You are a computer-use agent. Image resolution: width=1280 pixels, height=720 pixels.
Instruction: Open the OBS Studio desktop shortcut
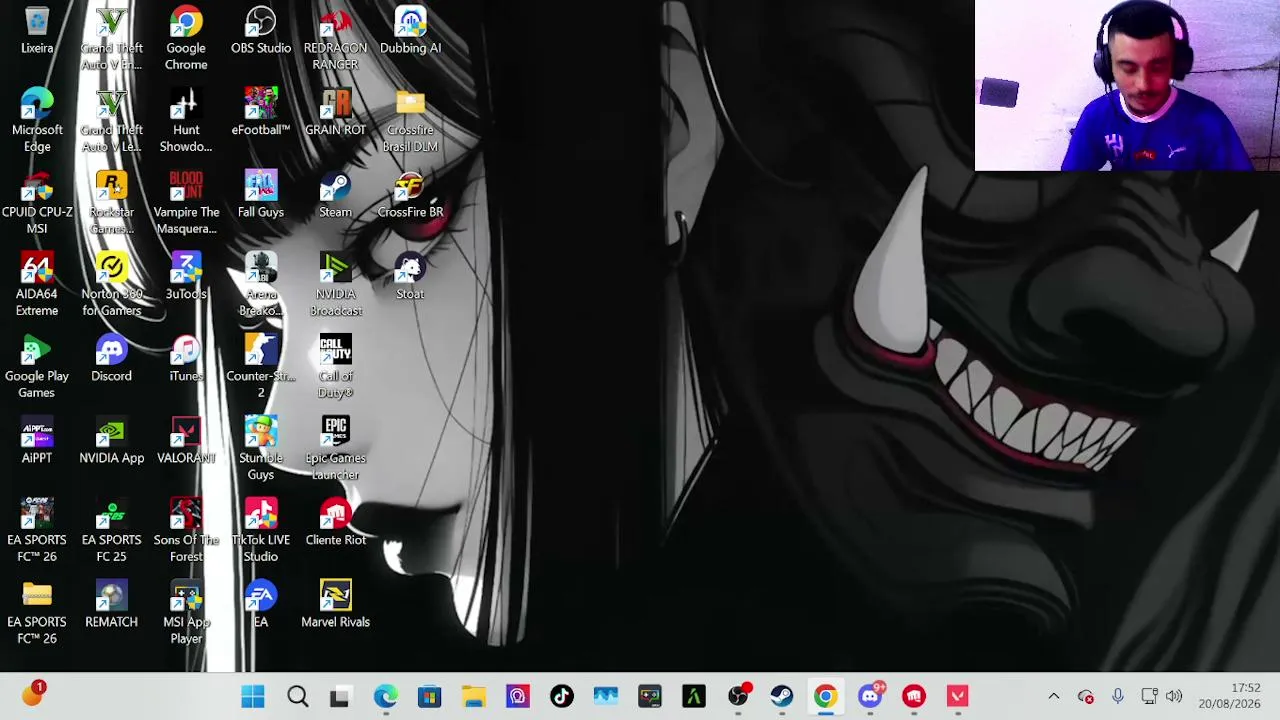coord(261,31)
